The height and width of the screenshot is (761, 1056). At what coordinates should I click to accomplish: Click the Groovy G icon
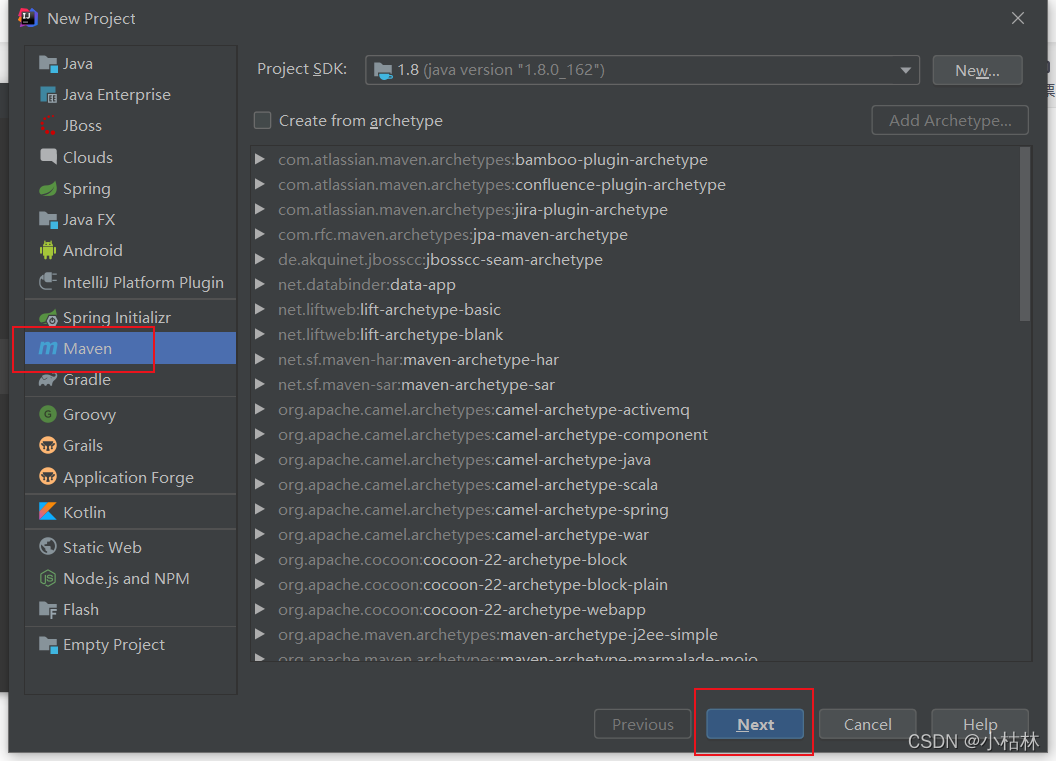(x=48, y=414)
